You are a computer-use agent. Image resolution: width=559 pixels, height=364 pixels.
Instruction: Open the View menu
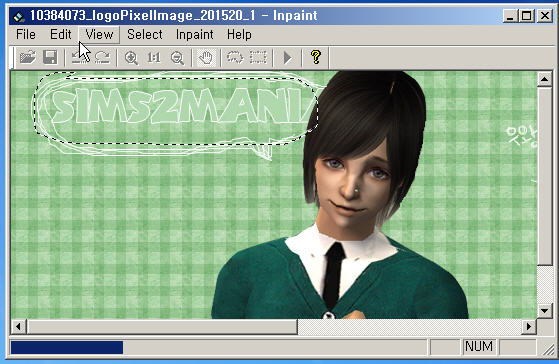pyautogui.click(x=99, y=35)
